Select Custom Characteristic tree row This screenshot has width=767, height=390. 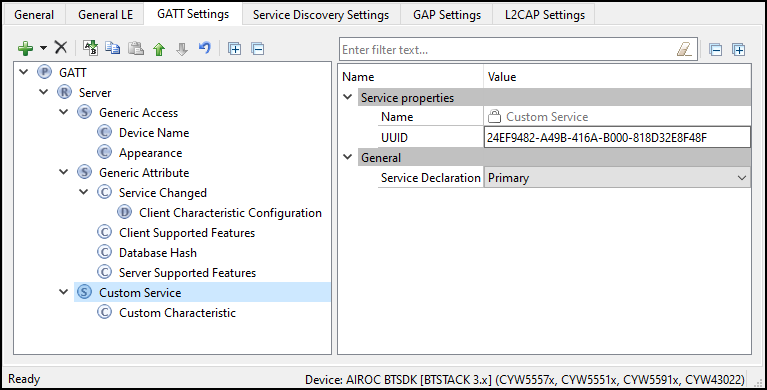coord(177,313)
